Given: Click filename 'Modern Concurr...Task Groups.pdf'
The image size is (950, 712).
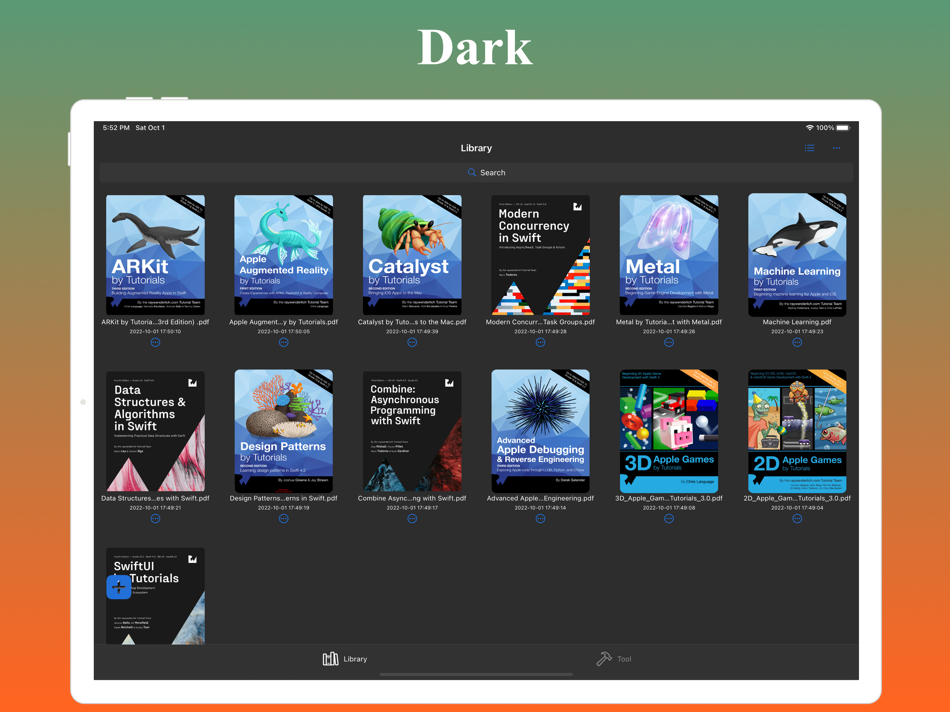Looking at the screenshot, I should coord(540,322).
